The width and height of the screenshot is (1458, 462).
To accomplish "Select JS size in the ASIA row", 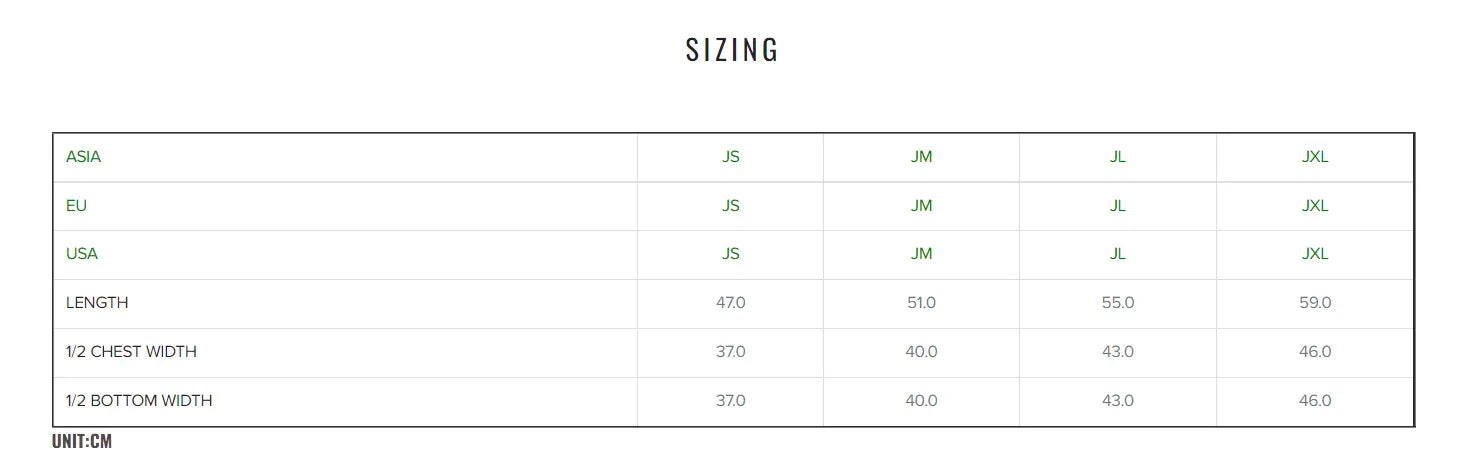I will 731,157.
